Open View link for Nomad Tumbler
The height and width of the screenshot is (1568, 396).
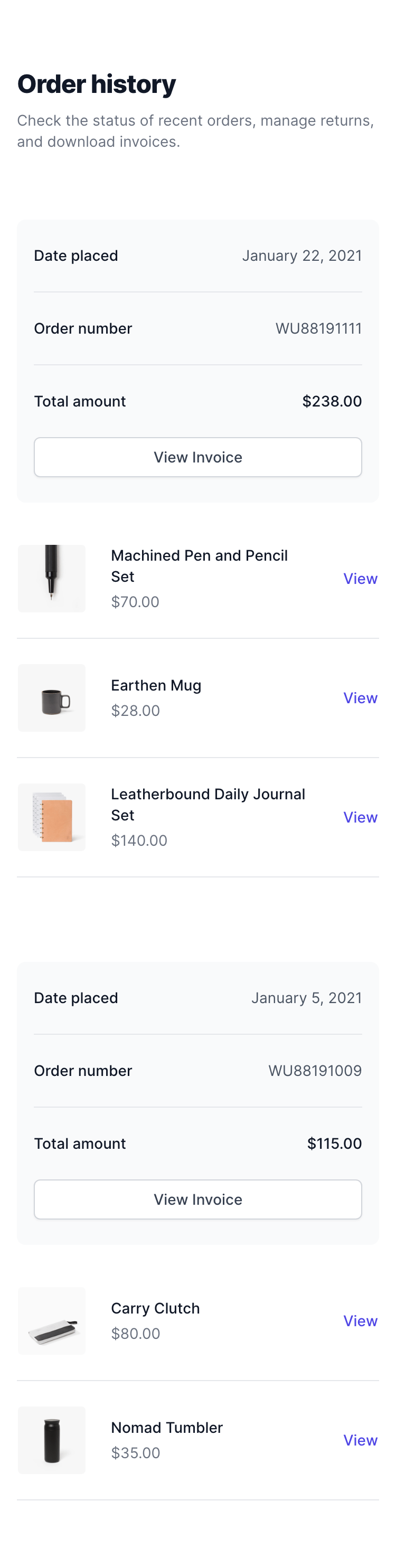point(360,1440)
